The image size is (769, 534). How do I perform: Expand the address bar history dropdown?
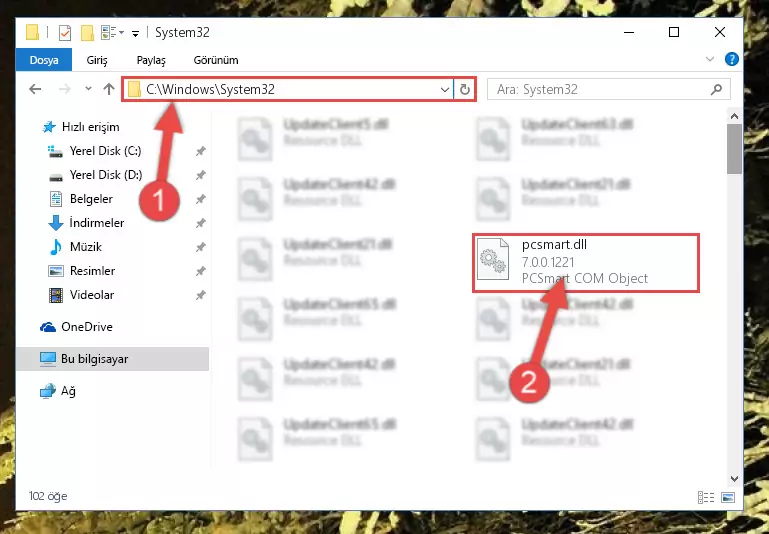(x=444, y=89)
